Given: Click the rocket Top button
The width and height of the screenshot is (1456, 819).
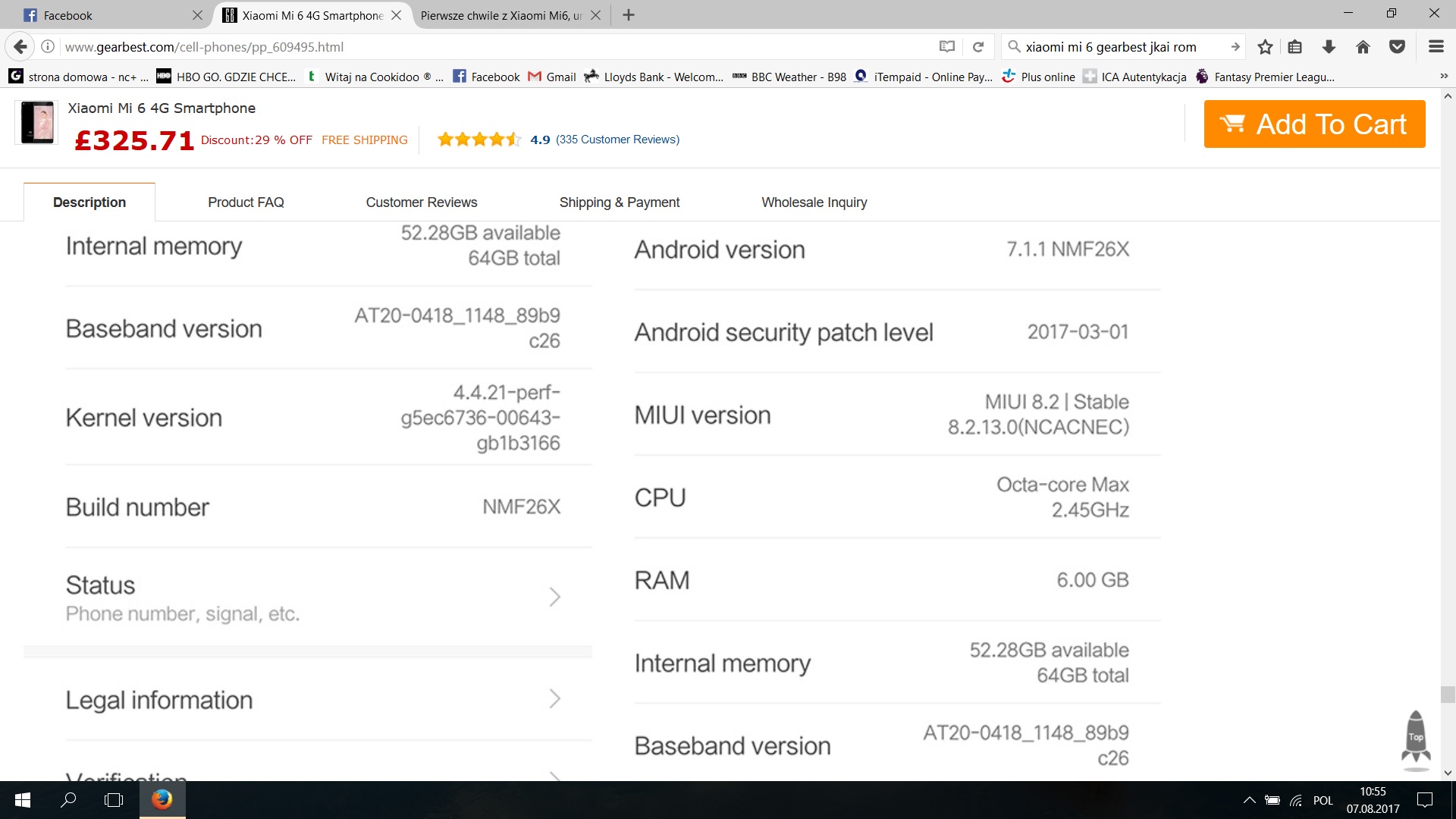Looking at the screenshot, I should (1415, 737).
